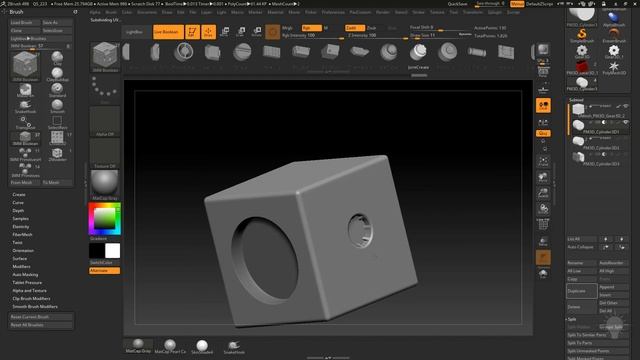Click the Frame icon on right shelf
Screen dimensions: 640x360
tap(543, 162)
